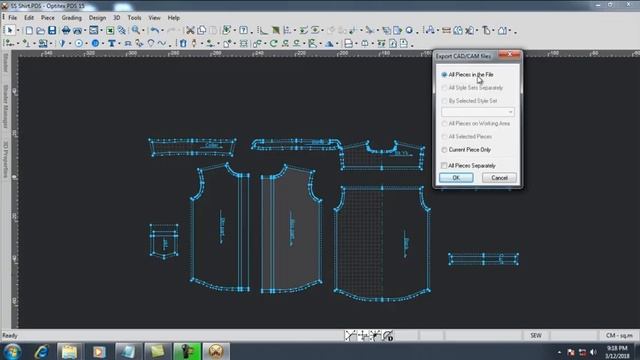Select All Pieces on Working Area option
The width and height of the screenshot is (640, 360).
pyautogui.click(x=476, y=124)
